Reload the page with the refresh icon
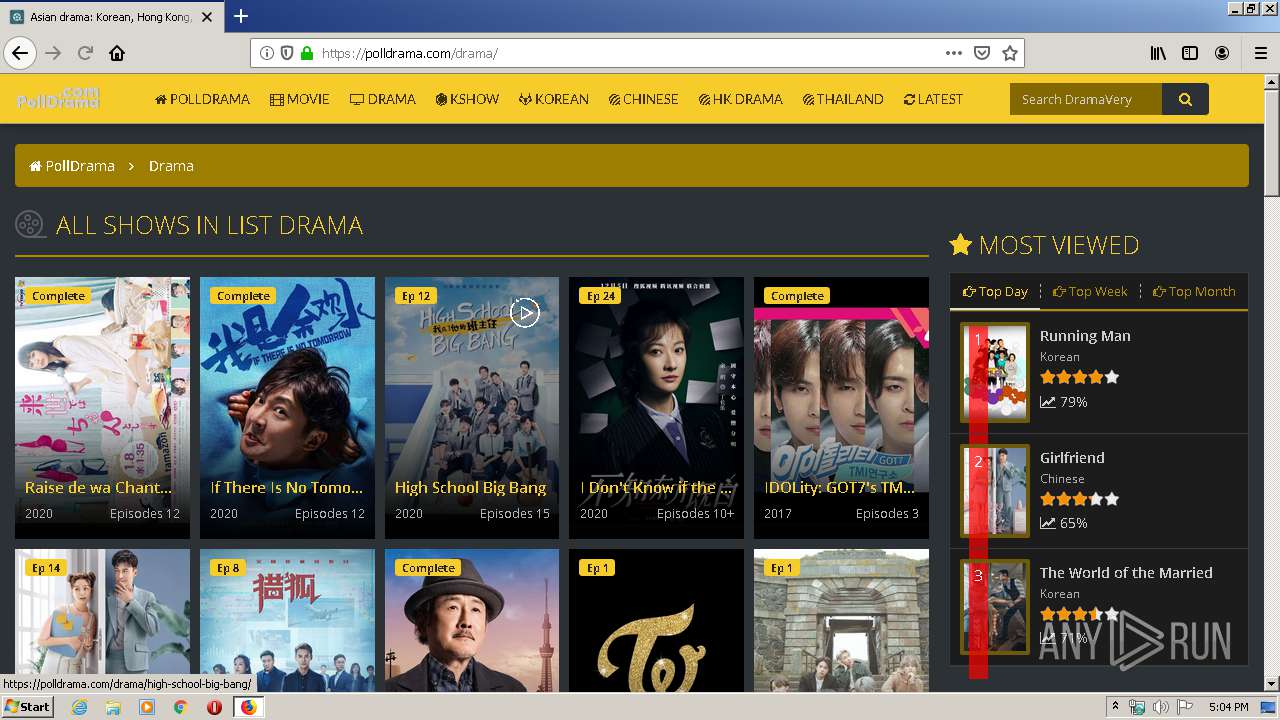The image size is (1280, 720). coord(85,53)
